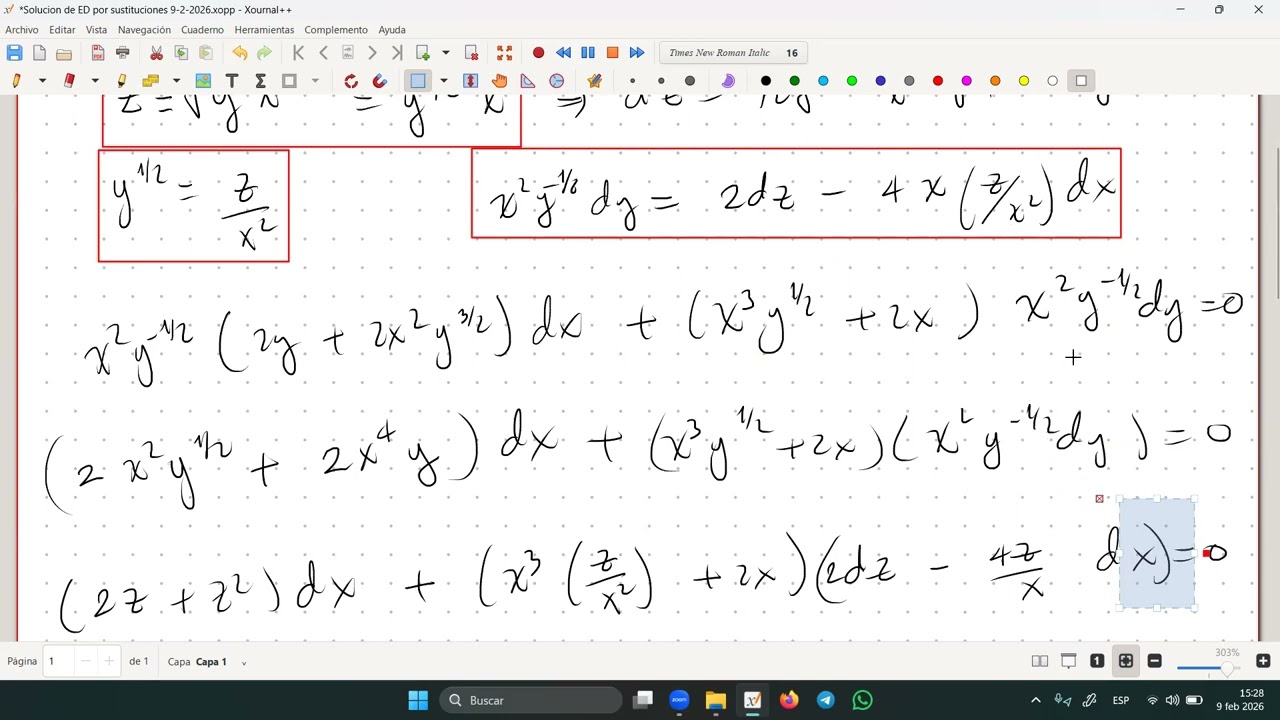Select the Hand scroll tool
The width and height of the screenshot is (1280, 720).
(499, 81)
